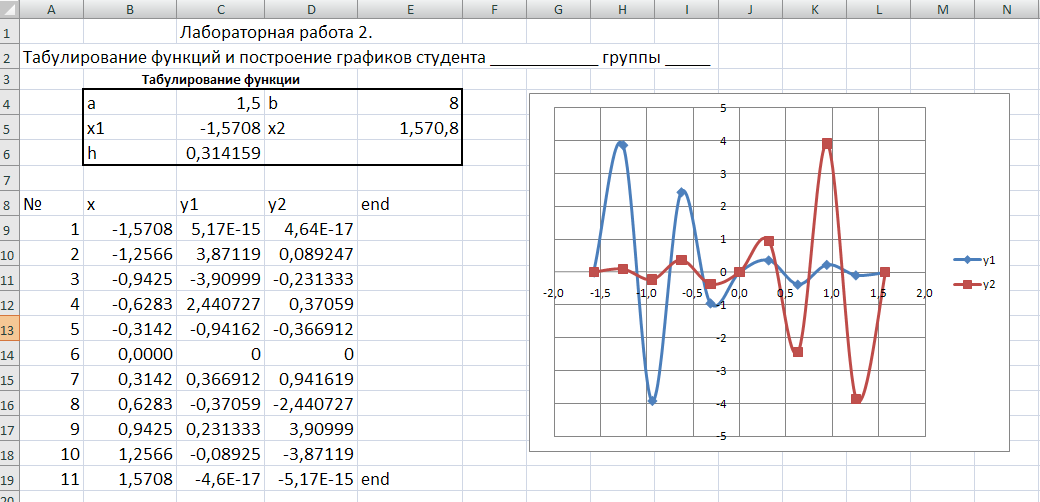This screenshot has width=1040, height=502.
Task: Select the cell with value -0,94162
Action: [x=220, y=329]
